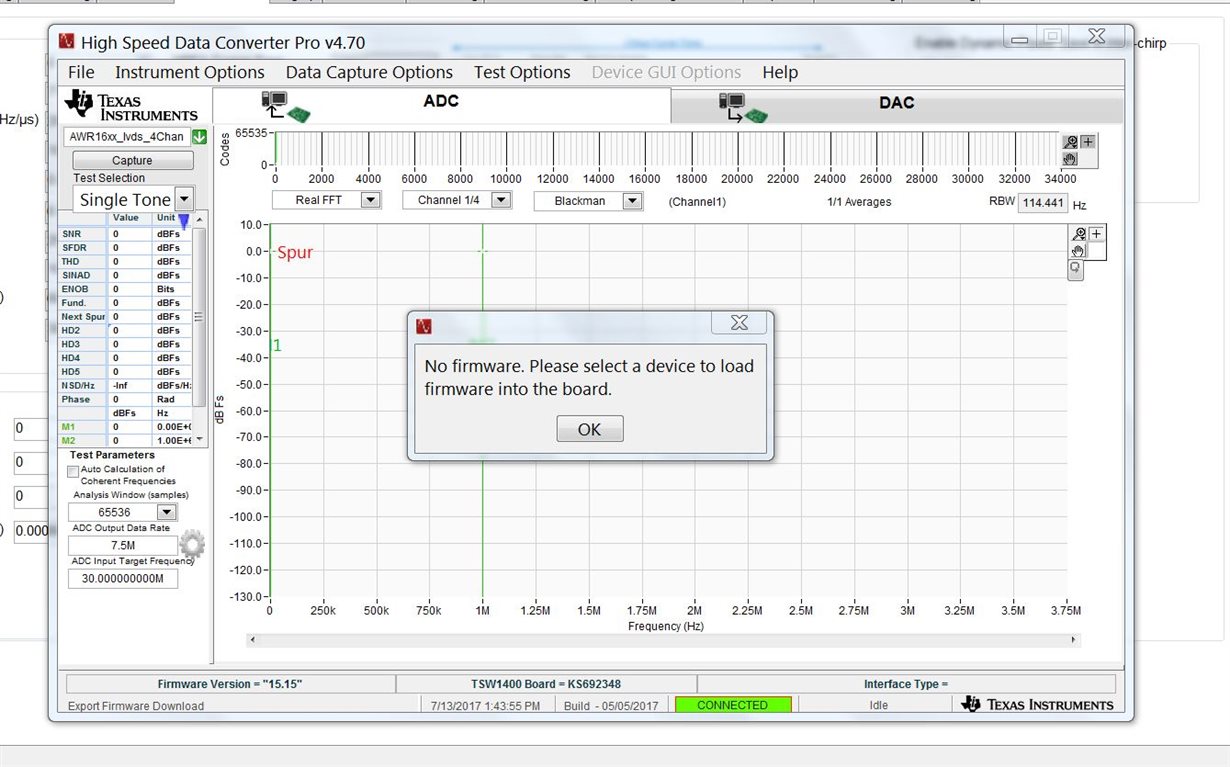Click the HD5 row in the results table

[125, 372]
